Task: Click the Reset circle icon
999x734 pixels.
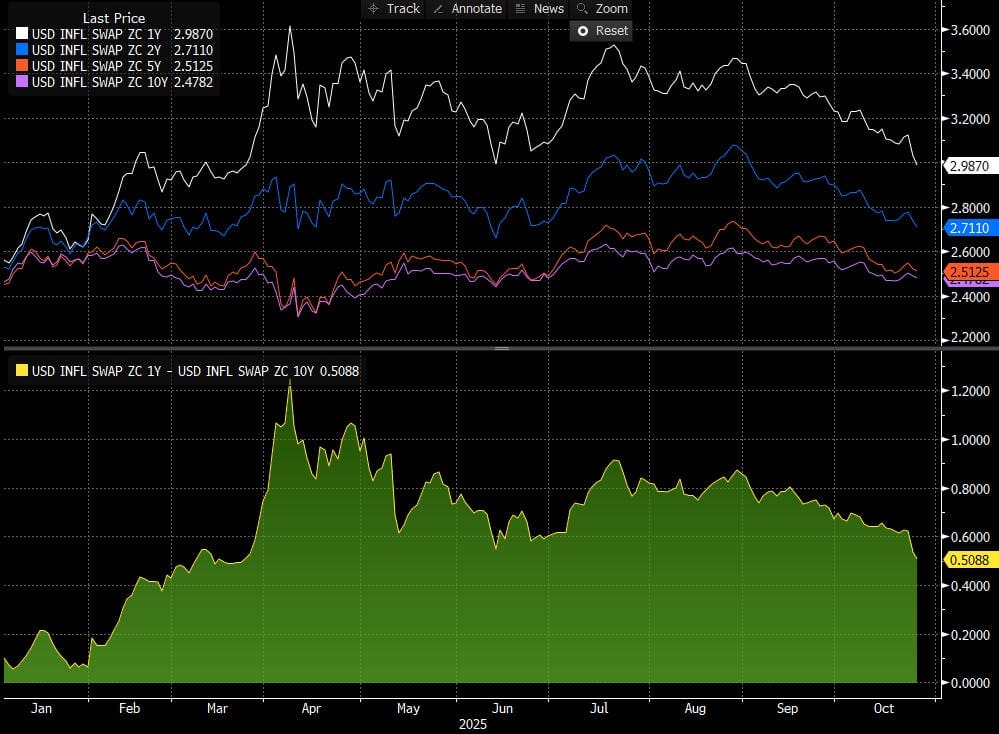Action: (582, 30)
